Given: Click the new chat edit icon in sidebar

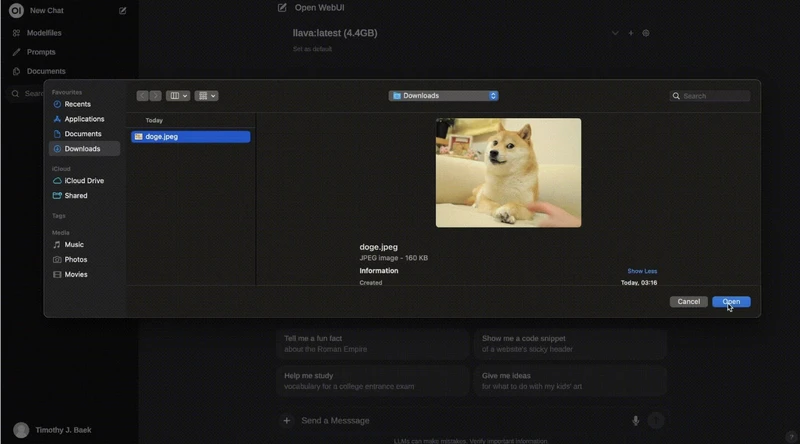Looking at the screenshot, I should (122, 10).
